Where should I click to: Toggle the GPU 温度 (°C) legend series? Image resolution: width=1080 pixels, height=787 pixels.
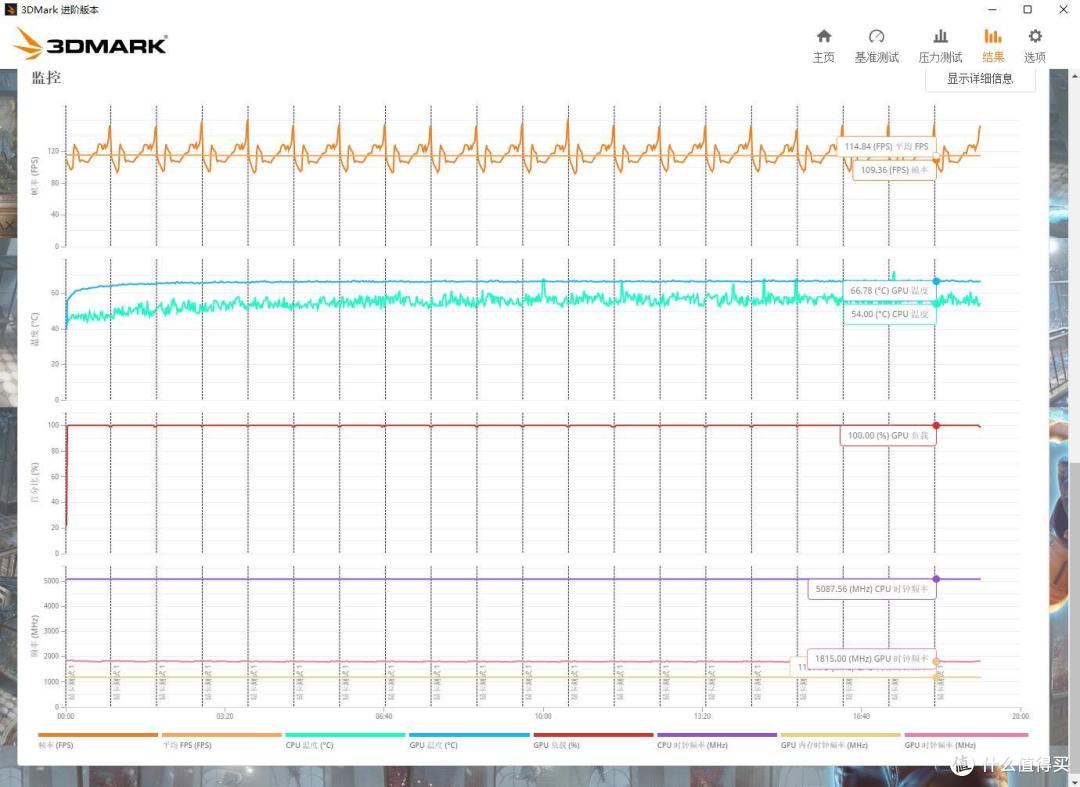coord(469,740)
